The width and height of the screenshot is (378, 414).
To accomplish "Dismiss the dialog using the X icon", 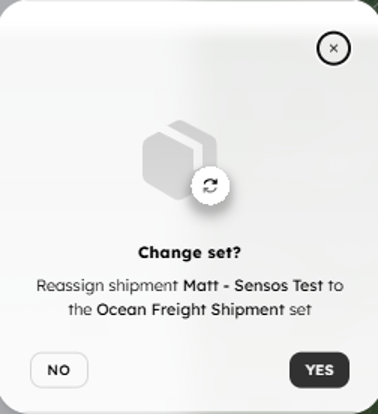I will 333,48.
